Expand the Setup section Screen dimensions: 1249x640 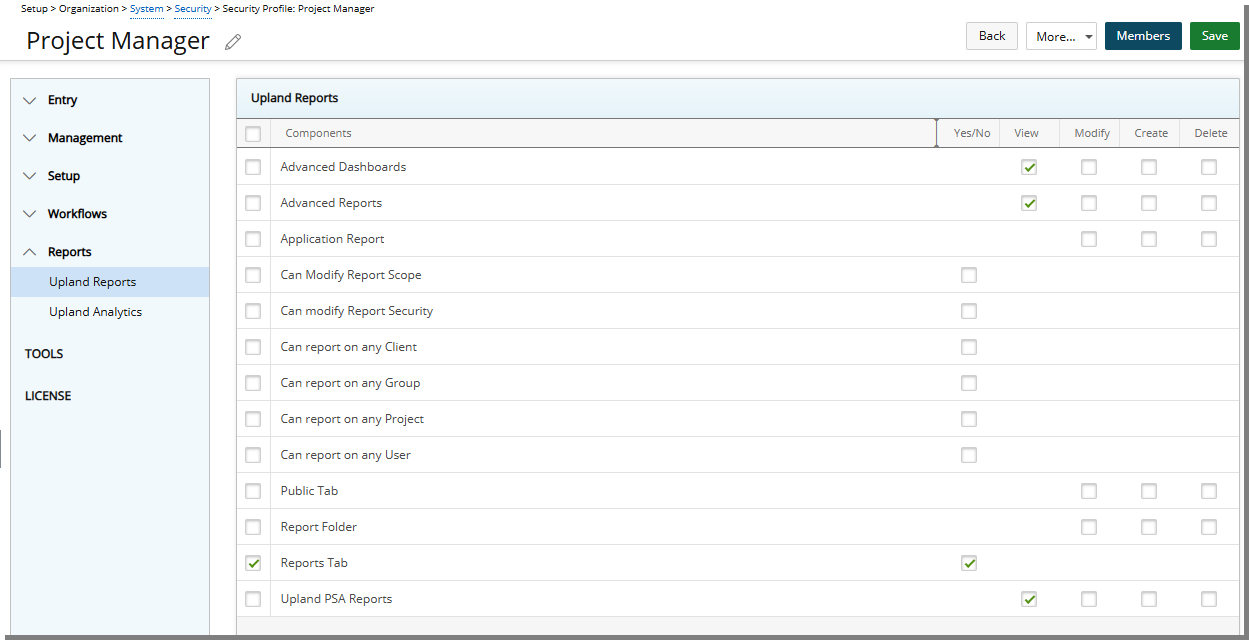[65, 175]
